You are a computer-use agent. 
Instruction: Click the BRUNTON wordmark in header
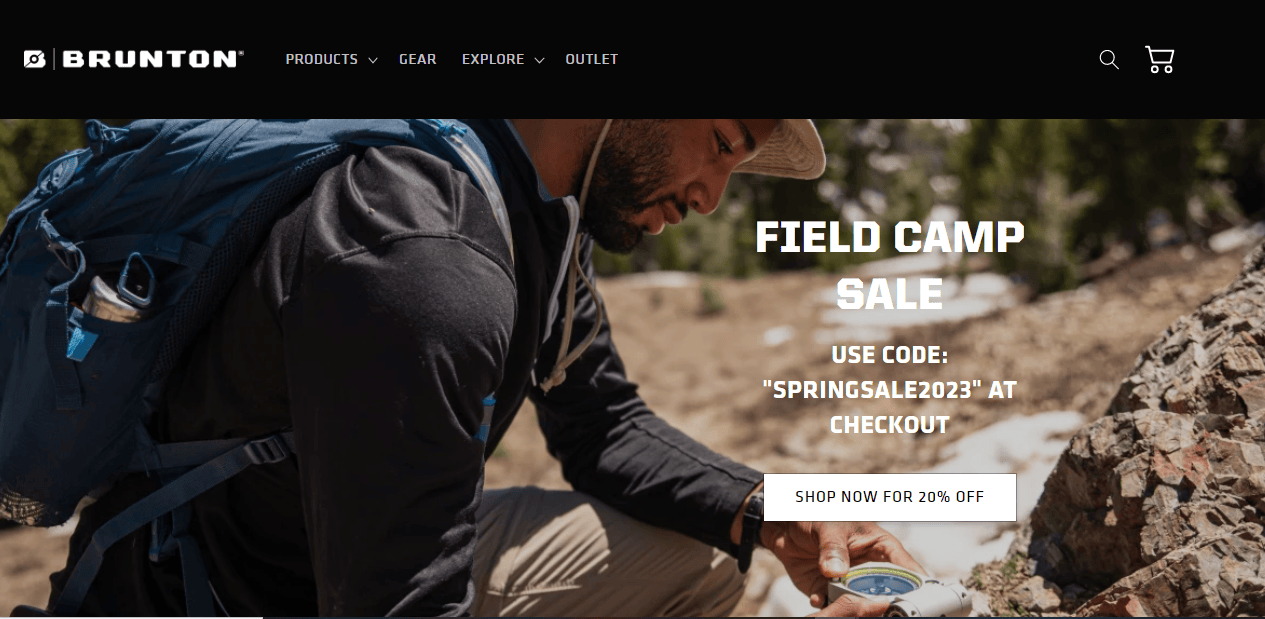[x=152, y=60]
